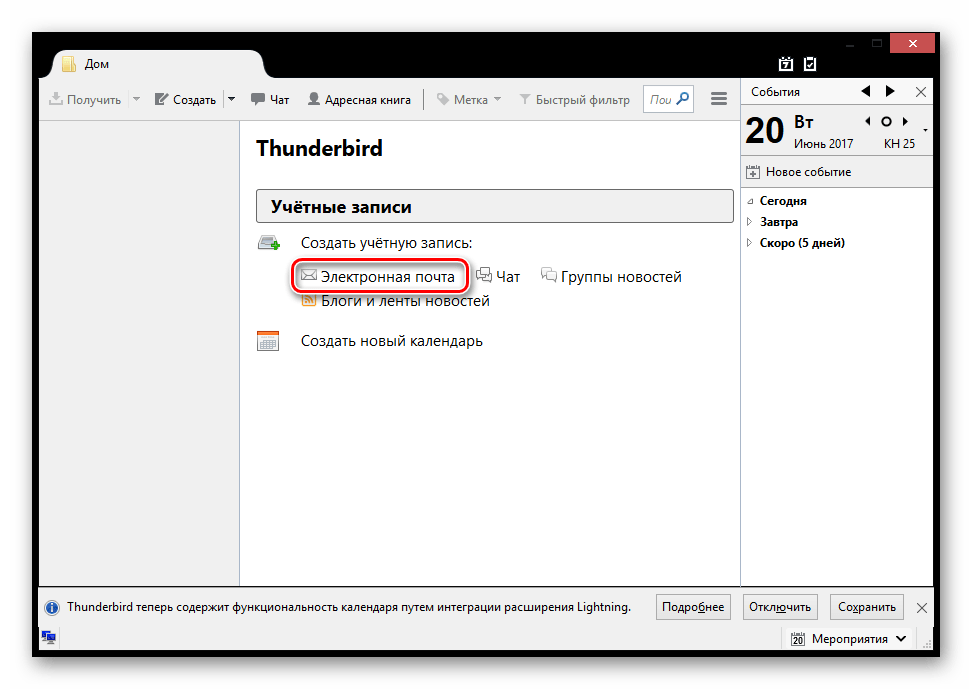Dismiss the Lightning notification bar

[922, 608]
